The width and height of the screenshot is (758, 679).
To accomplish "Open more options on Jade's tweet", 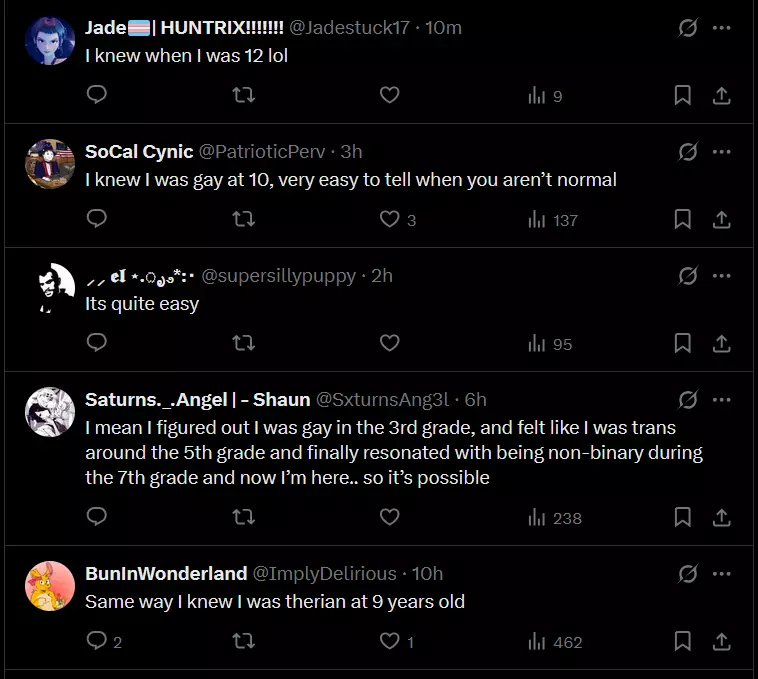I will (x=721, y=28).
